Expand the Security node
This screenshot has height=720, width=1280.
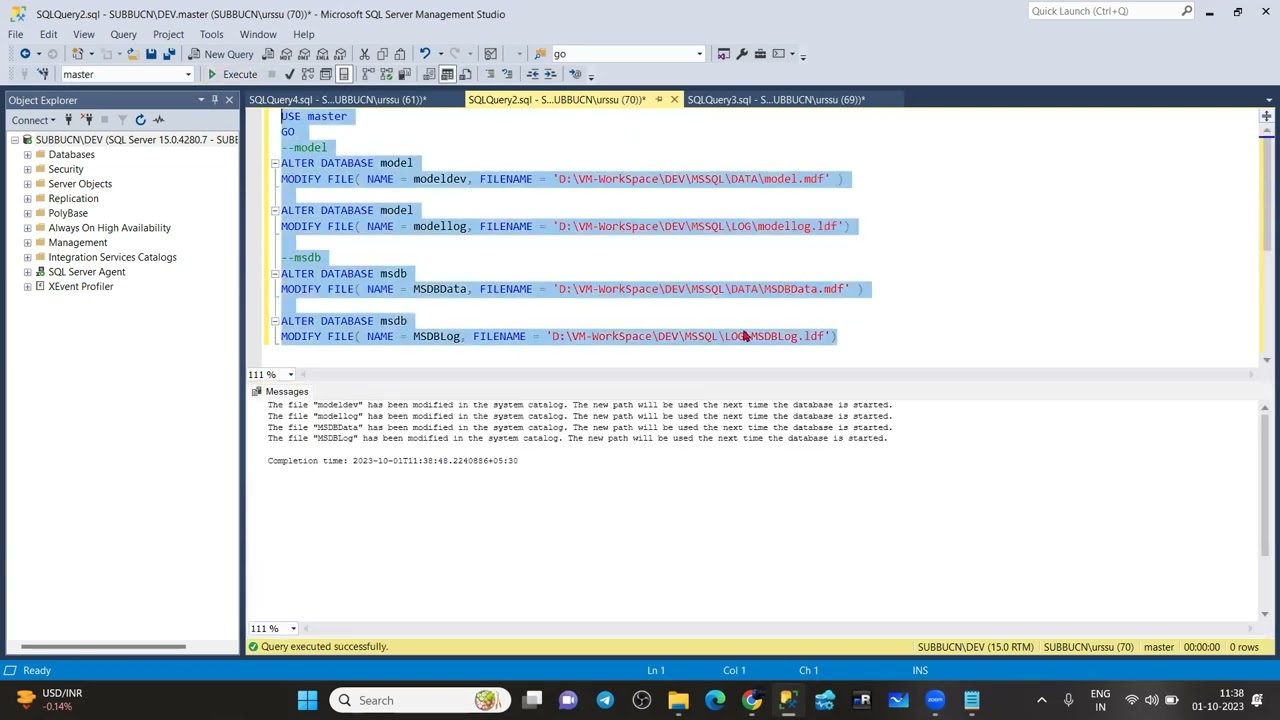pyautogui.click(x=28, y=169)
